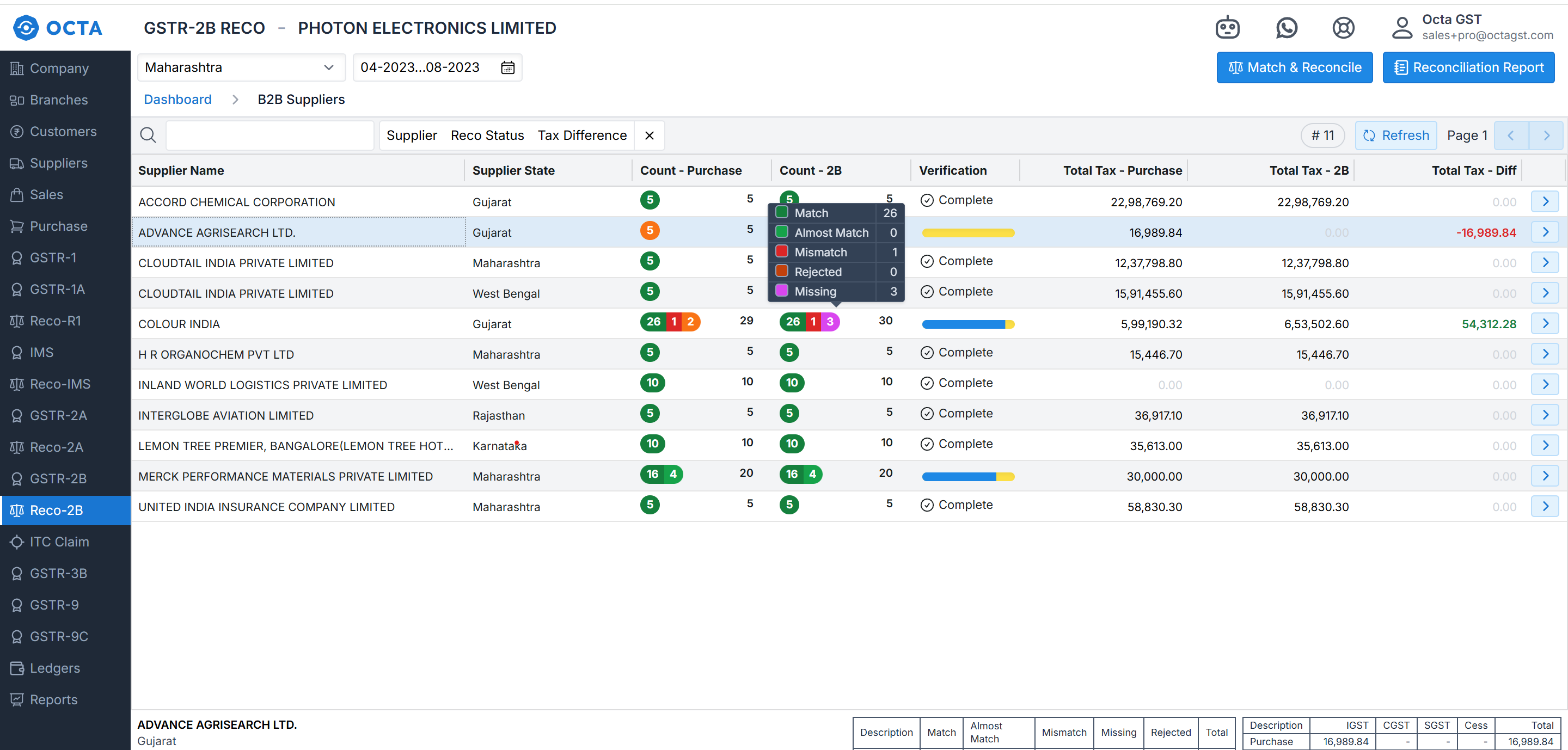Screen dimensions: 1568x750
Task: Click the Match & Reconcile button
Action: tap(1294, 67)
